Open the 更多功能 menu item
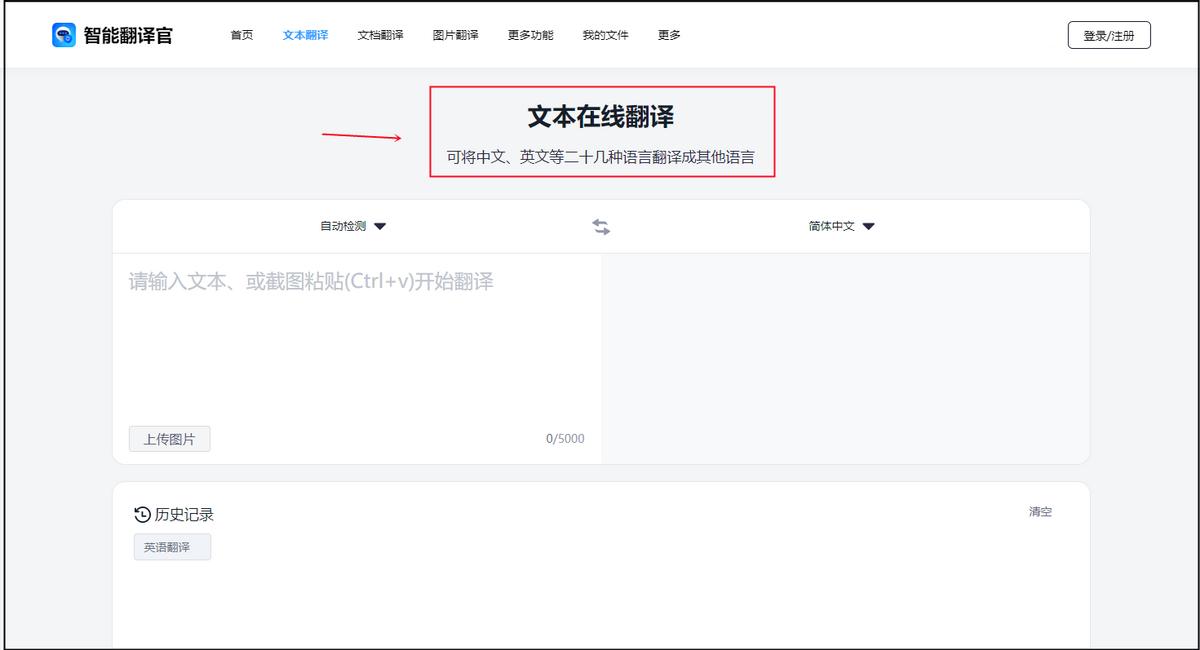Image resolution: width=1200 pixels, height=650 pixels. pos(531,35)
